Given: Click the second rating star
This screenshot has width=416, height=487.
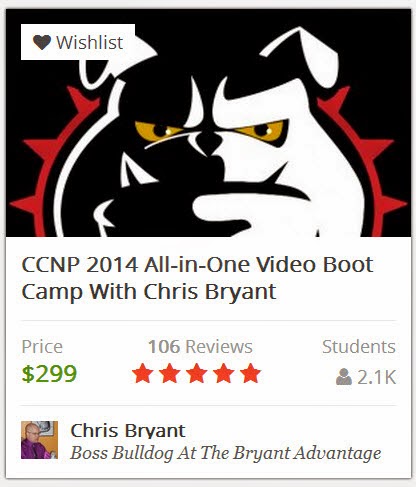Looking at the screenshot, I should click(170, 373).
